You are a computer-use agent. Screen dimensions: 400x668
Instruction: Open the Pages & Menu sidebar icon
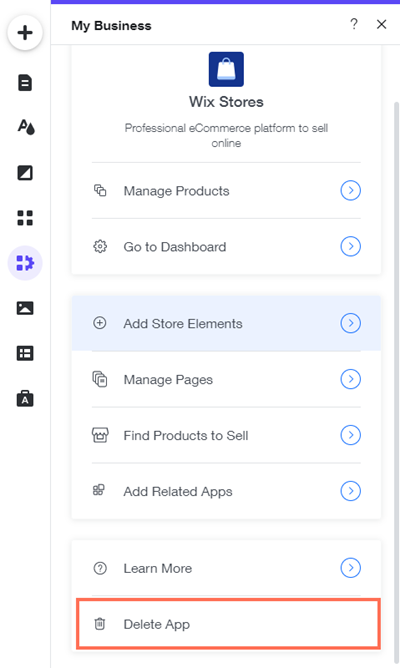[25, 83]
